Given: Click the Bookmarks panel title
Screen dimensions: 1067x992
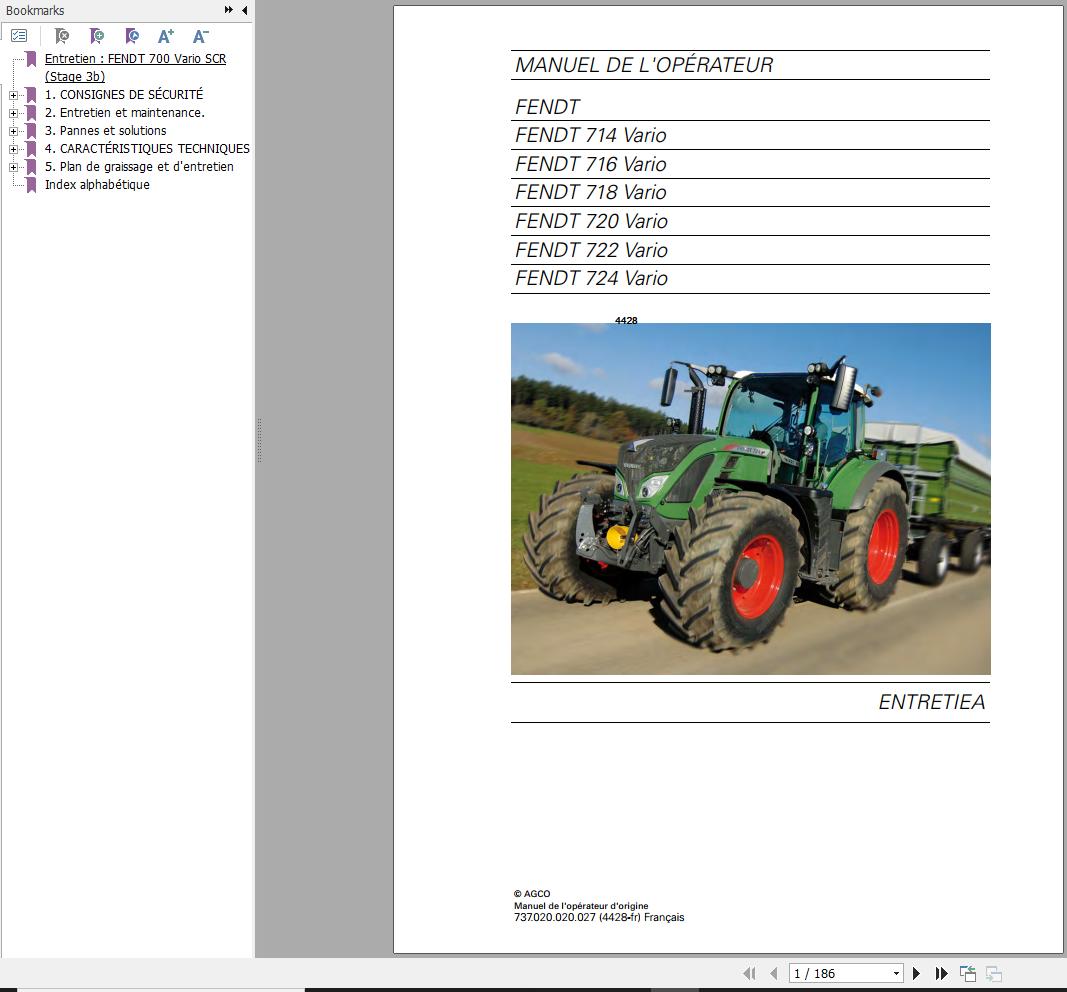Looking at the screenshot, I should (35, 10).
